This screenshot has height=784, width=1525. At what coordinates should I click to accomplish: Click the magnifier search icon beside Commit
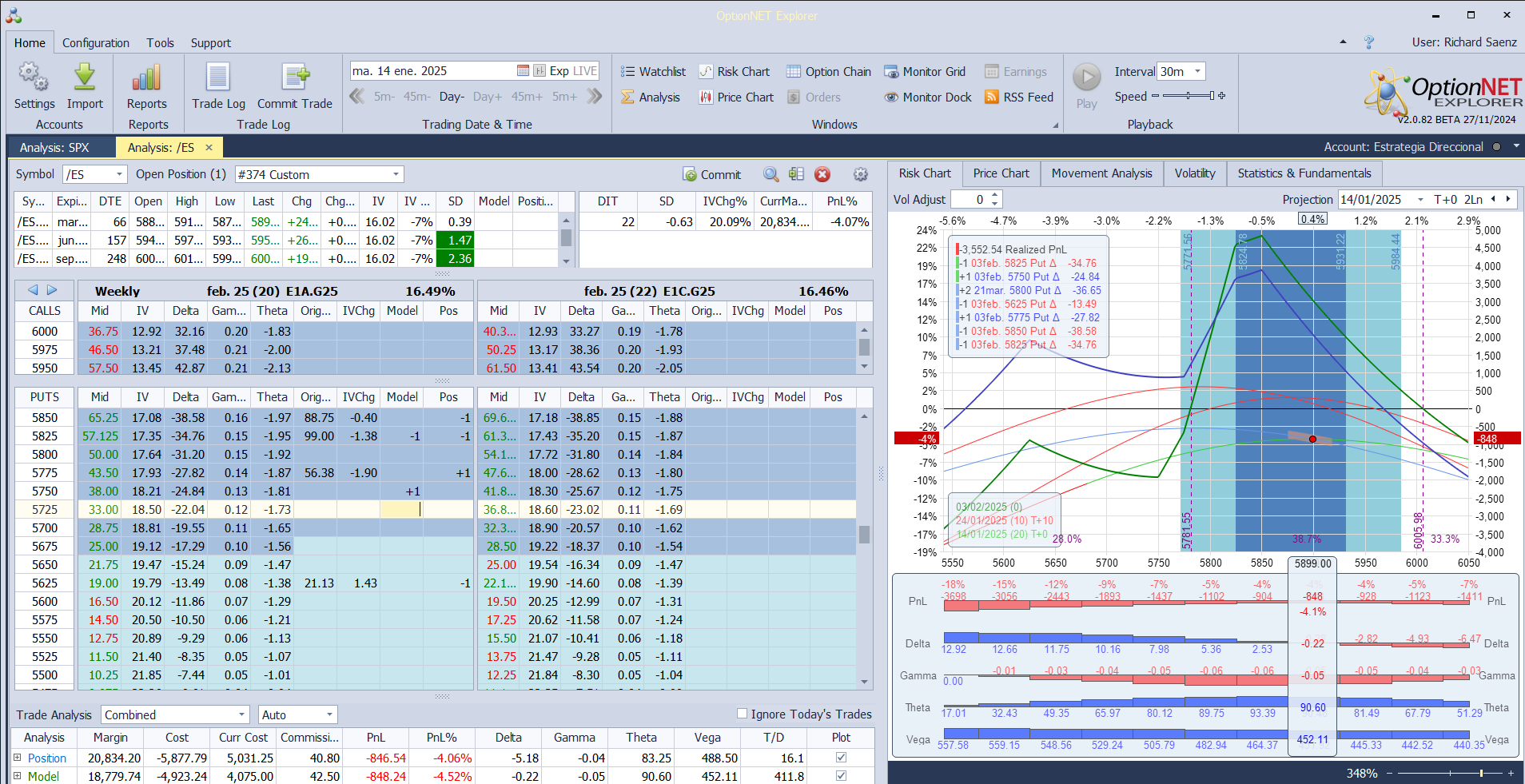pyautogui.click(x=770, y=174)
